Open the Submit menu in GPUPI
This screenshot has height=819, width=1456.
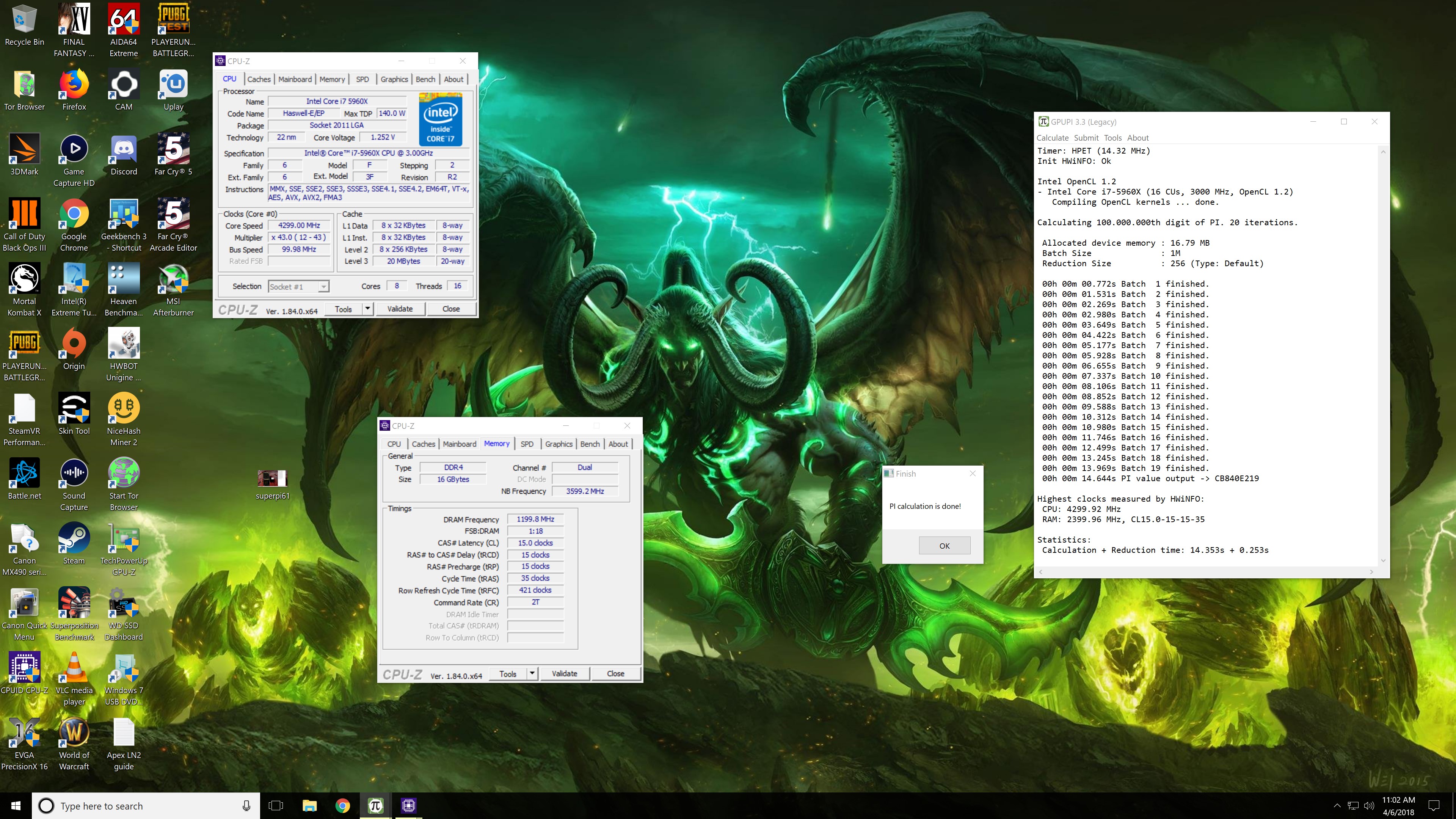click(x=1086, y=137)
